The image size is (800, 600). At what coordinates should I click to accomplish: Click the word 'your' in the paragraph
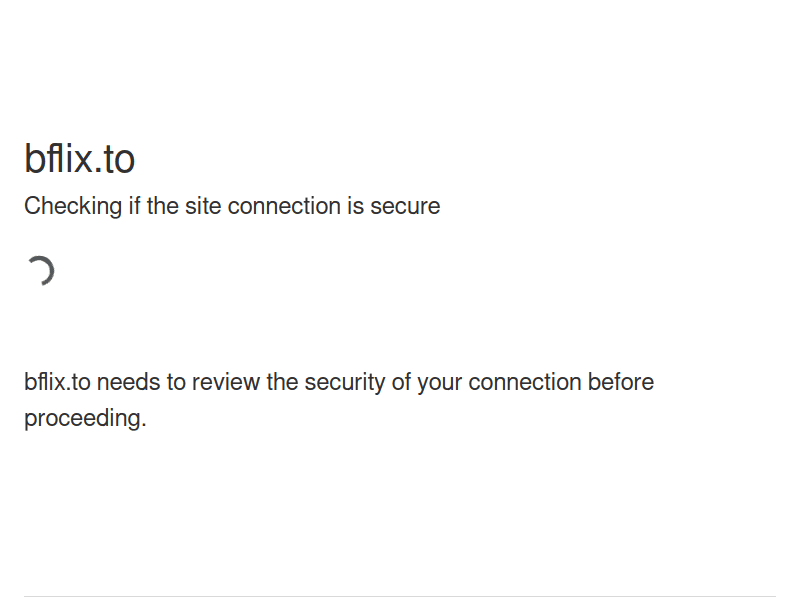coord(440,384)
